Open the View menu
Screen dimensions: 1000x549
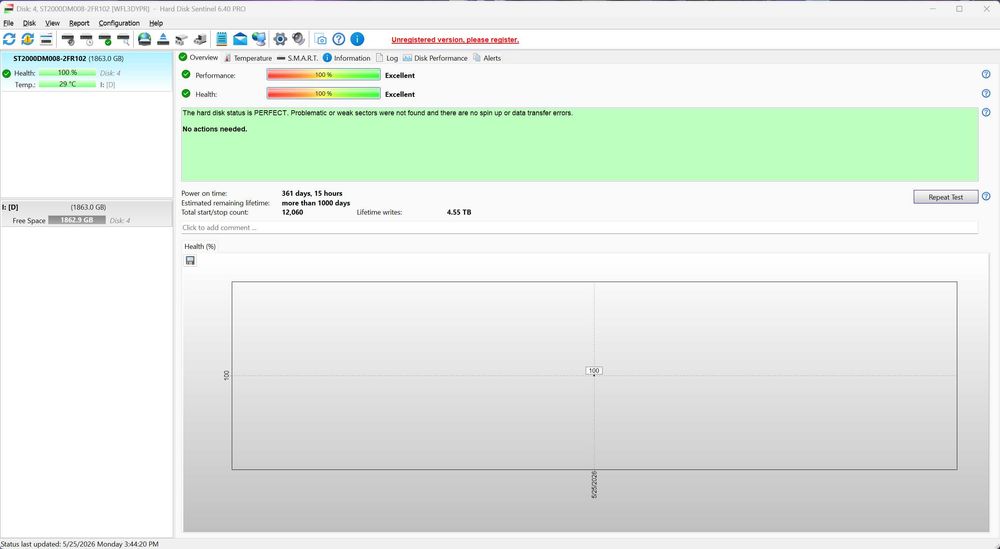click(52, 23)
